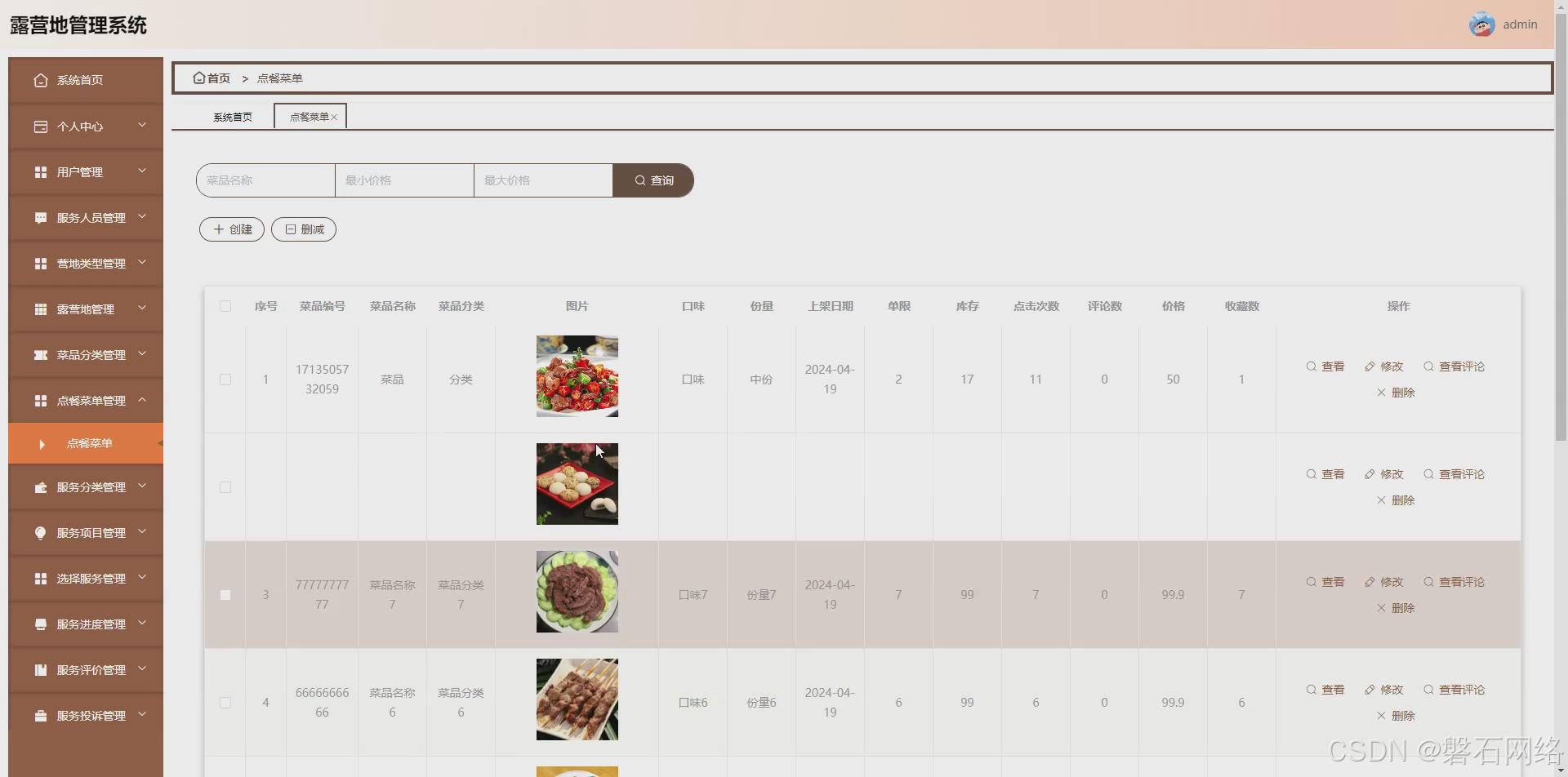Toggle the select-all checkbox in table header
The height and width of the screenshot is (777, 1568).
(x=225, y=306)
